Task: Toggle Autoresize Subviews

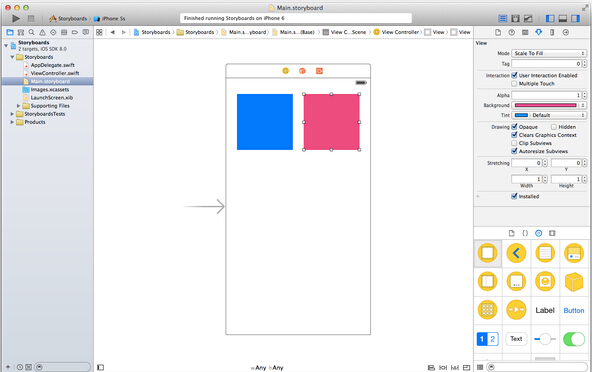Action: pos(514,151)
